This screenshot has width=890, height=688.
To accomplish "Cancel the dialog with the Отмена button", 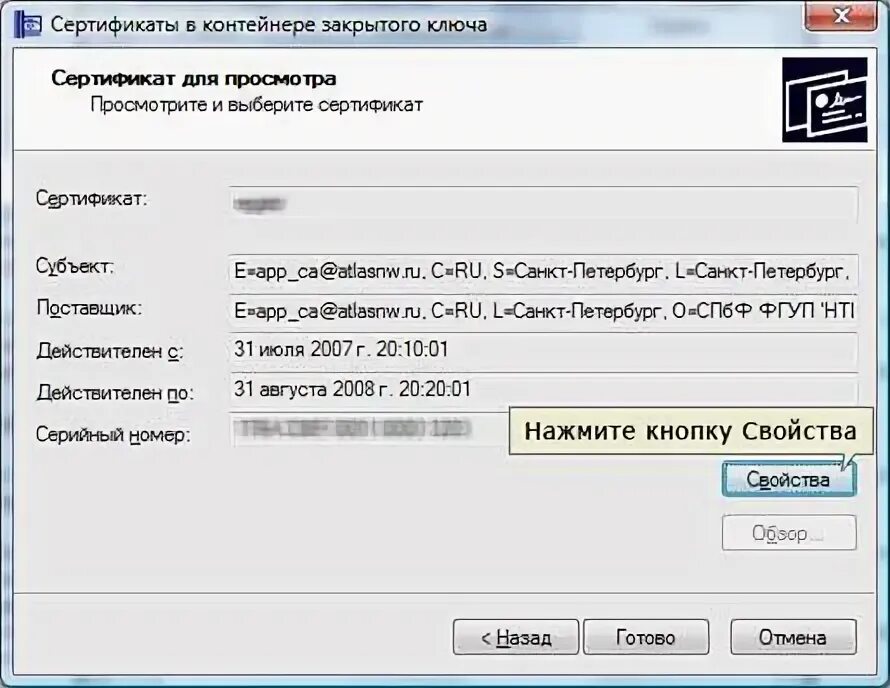I will pos(793,637).
